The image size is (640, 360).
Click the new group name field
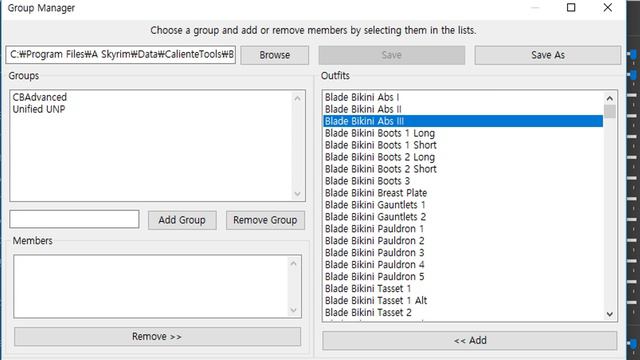click(74, 219)
